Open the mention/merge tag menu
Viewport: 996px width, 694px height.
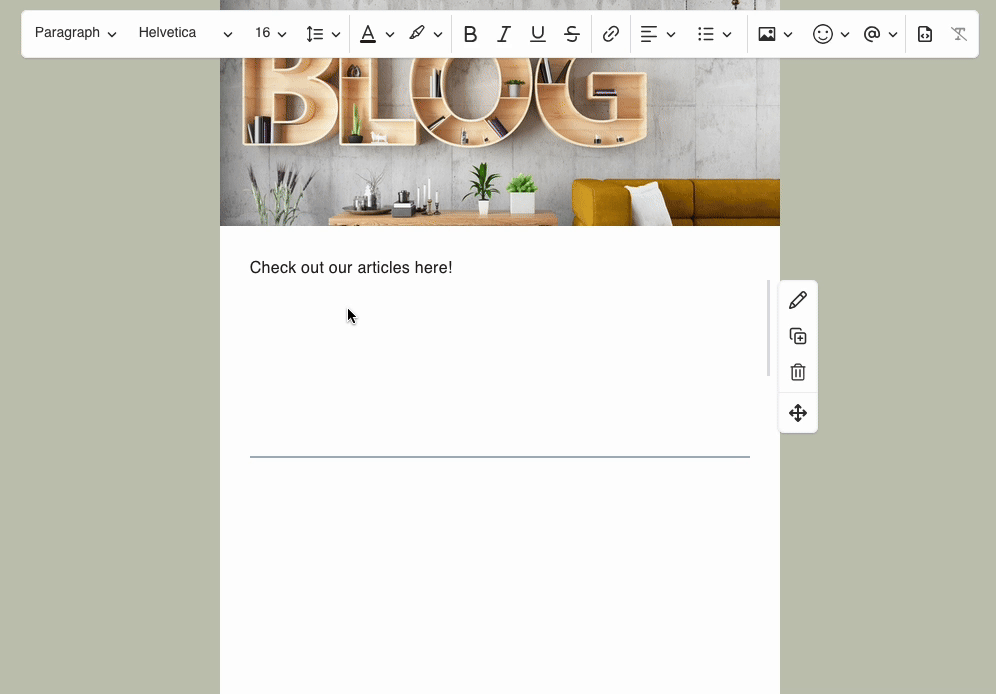pyautogui.click(x=879, y=34)
